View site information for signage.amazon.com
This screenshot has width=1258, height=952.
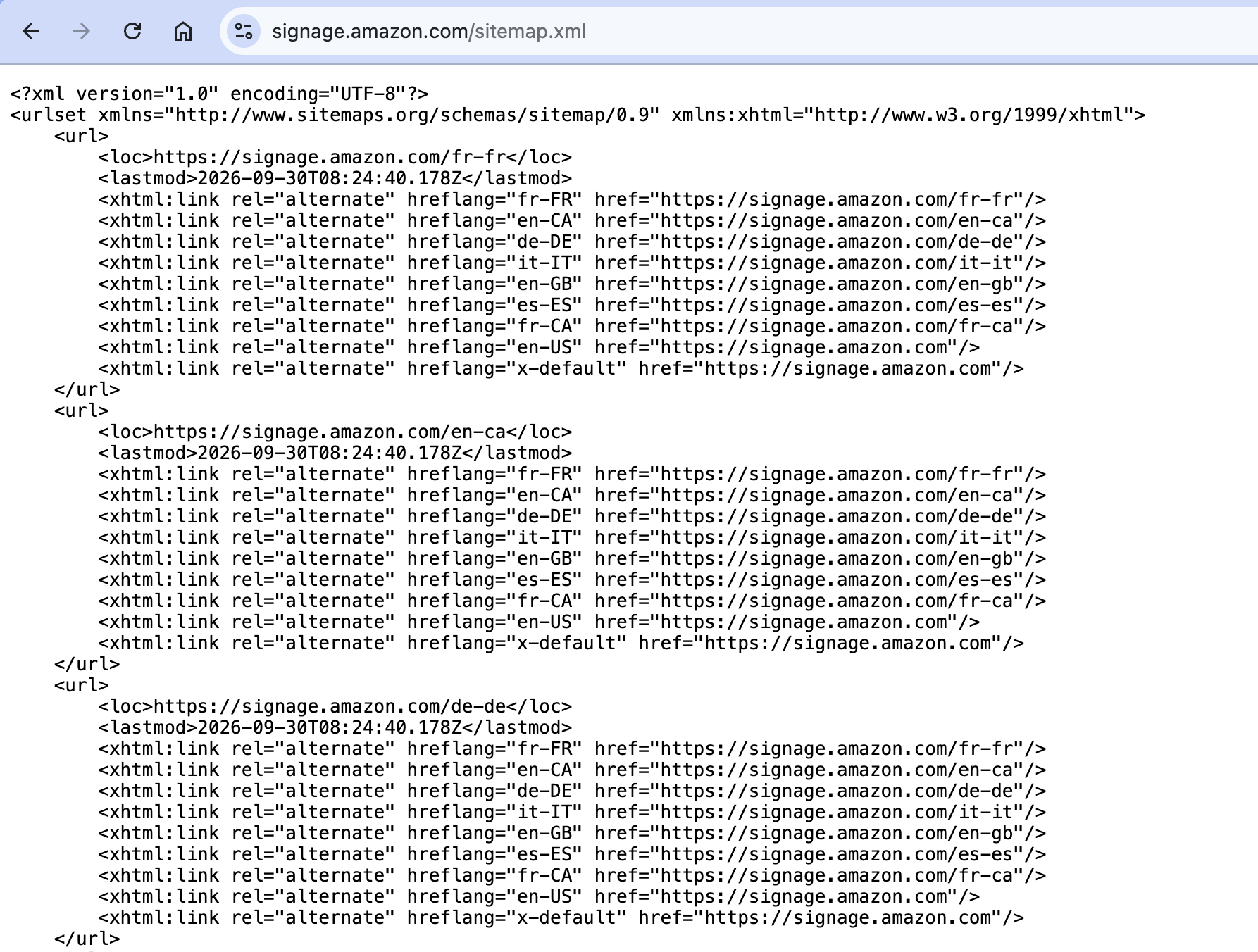pos(244,31)
